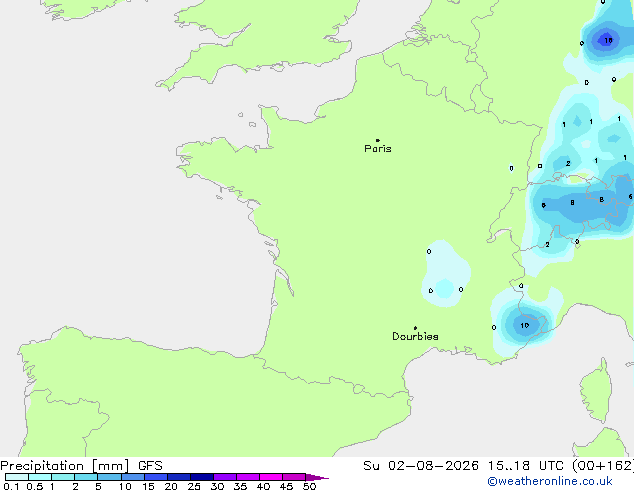Click the '0.5' legend scale label
Image resolution: width=634 pixels, height=490 pixels.
coord(35,486)
